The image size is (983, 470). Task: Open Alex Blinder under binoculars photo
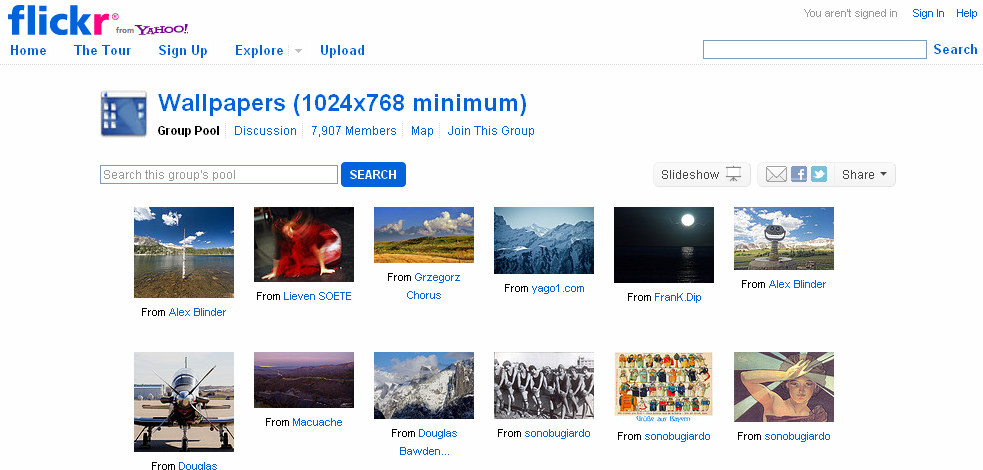click(x=797, y=284)
